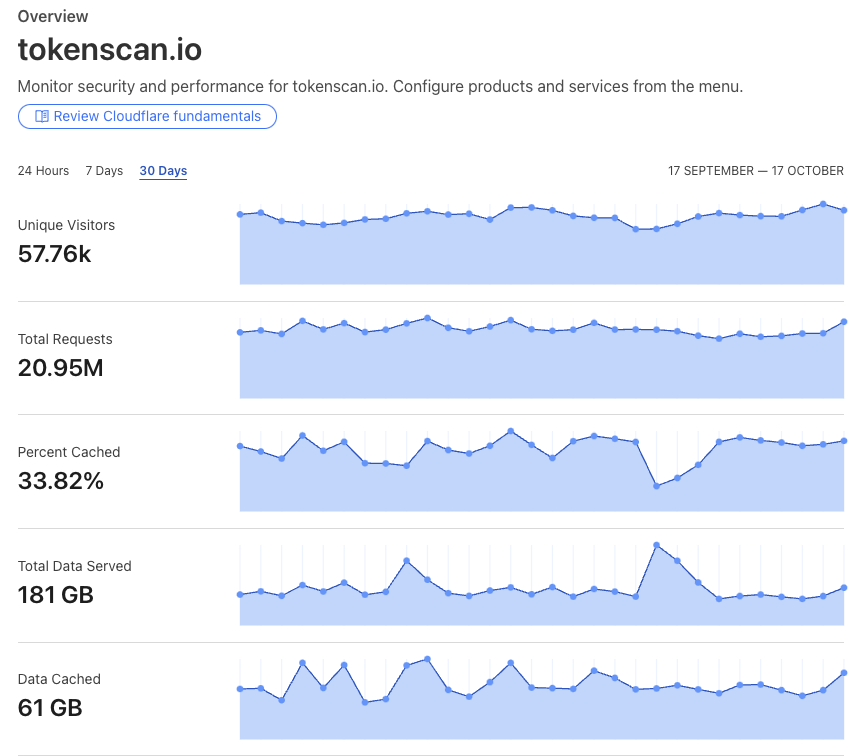The height and width of the screenshot is (756, 858).
Task: Click the Total Data Served 181 GB value
Action: pos(56,595)
